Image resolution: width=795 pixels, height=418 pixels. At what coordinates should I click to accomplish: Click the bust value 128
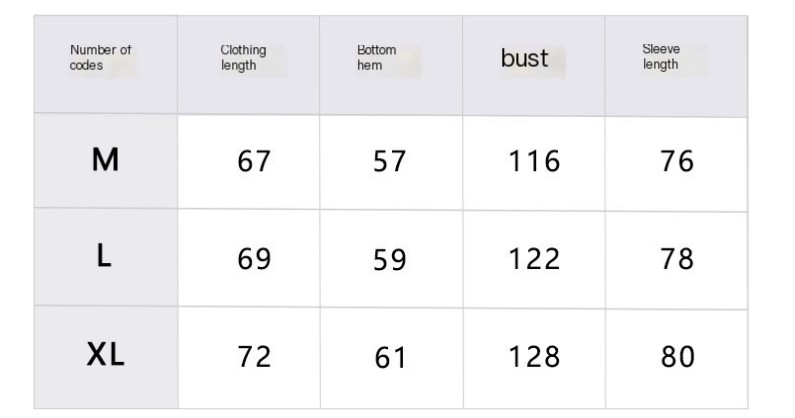pos(534,357)
